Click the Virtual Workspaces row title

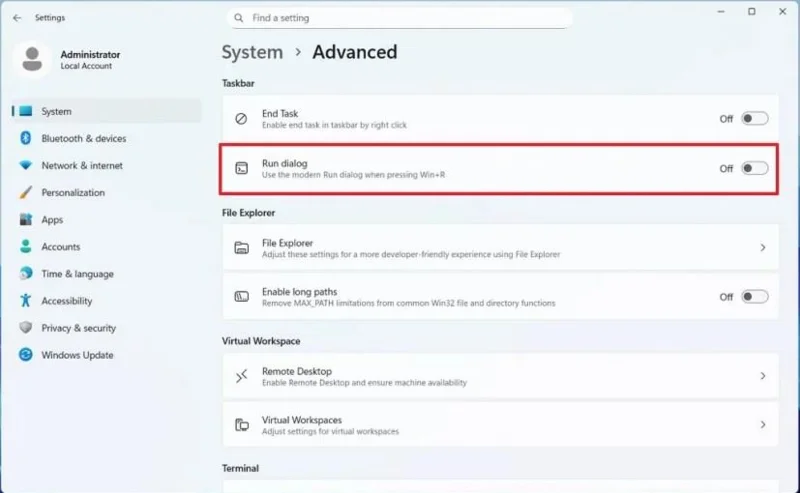302,420
